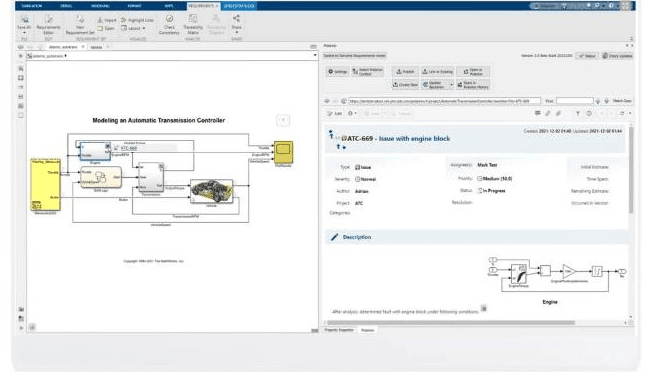
Task: Switch to the Polarion bottom tab
Action: 367,330
